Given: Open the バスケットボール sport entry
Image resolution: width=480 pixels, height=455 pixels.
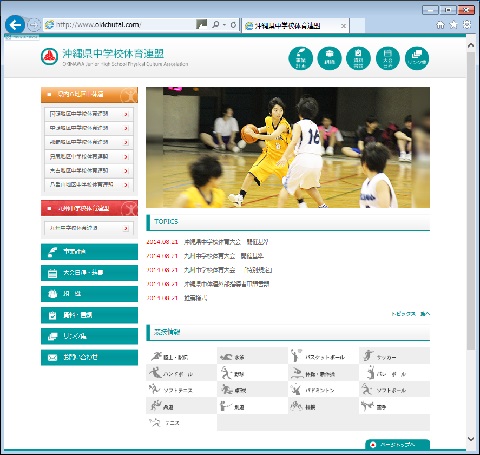Looking at the screenshot, I should pos(323,356).
